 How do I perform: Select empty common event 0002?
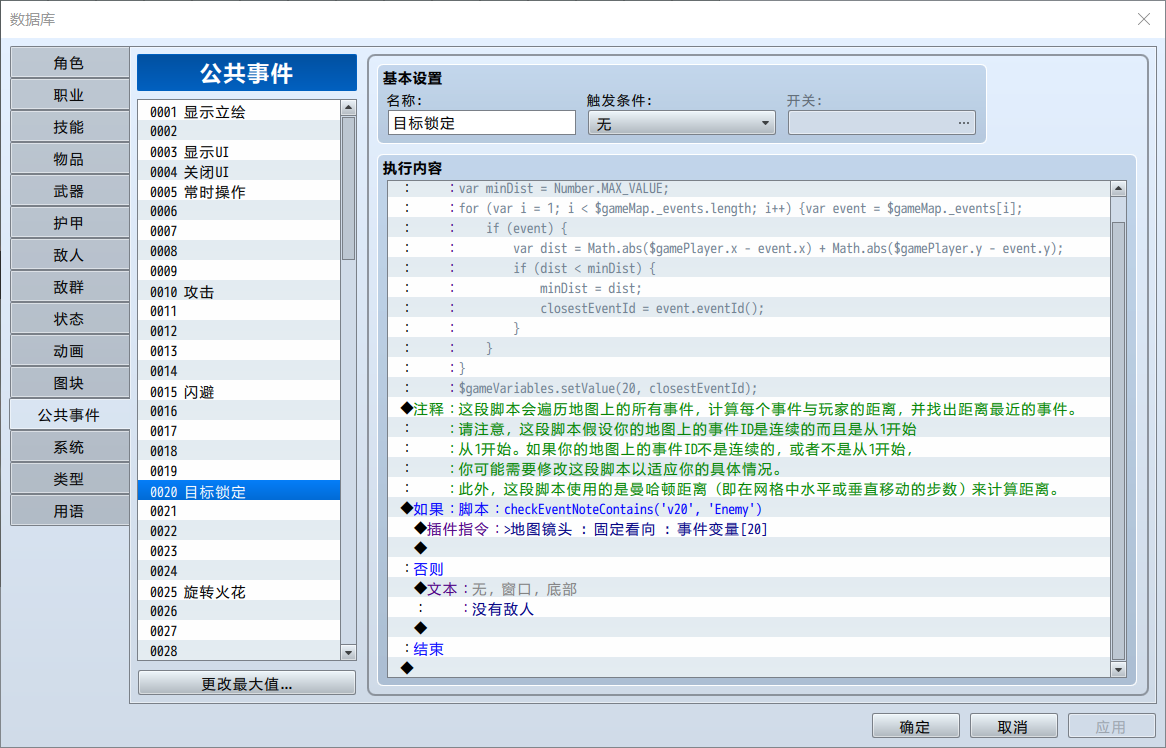pyautogui.click(x=239, y=132)
